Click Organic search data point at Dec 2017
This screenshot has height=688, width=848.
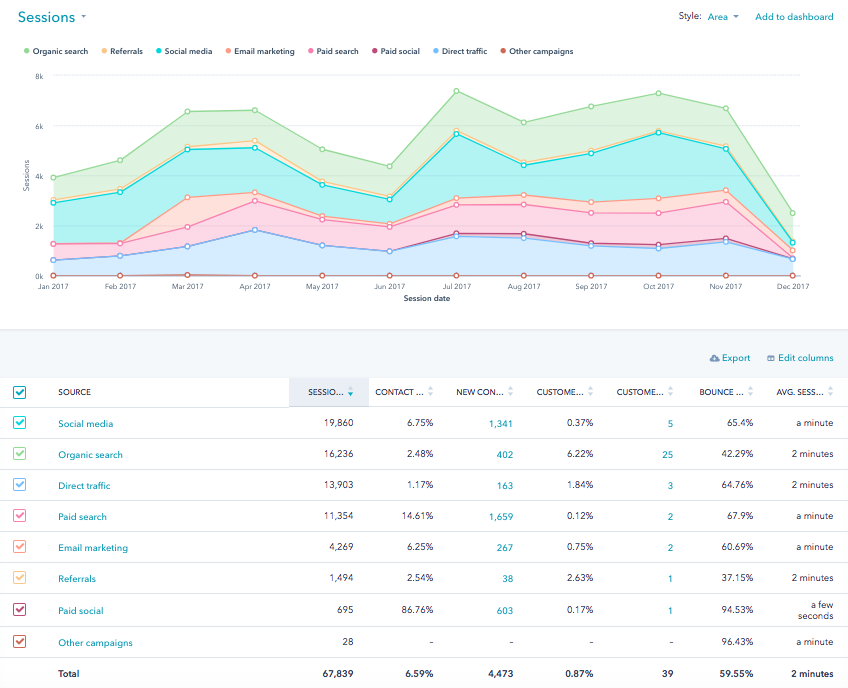[792, 213]
